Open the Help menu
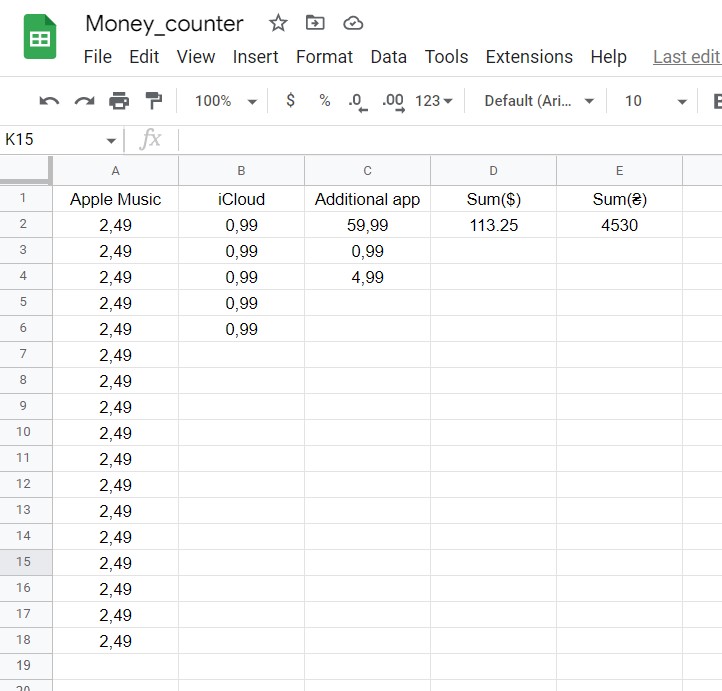 [609, 57]
